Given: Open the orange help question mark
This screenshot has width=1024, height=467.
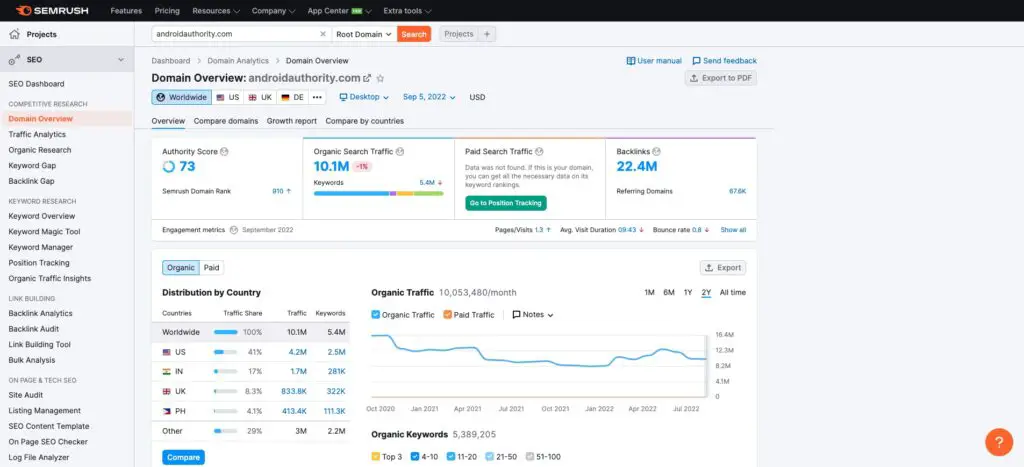Looking at the screenshot, I should click(x=999, y=442).
